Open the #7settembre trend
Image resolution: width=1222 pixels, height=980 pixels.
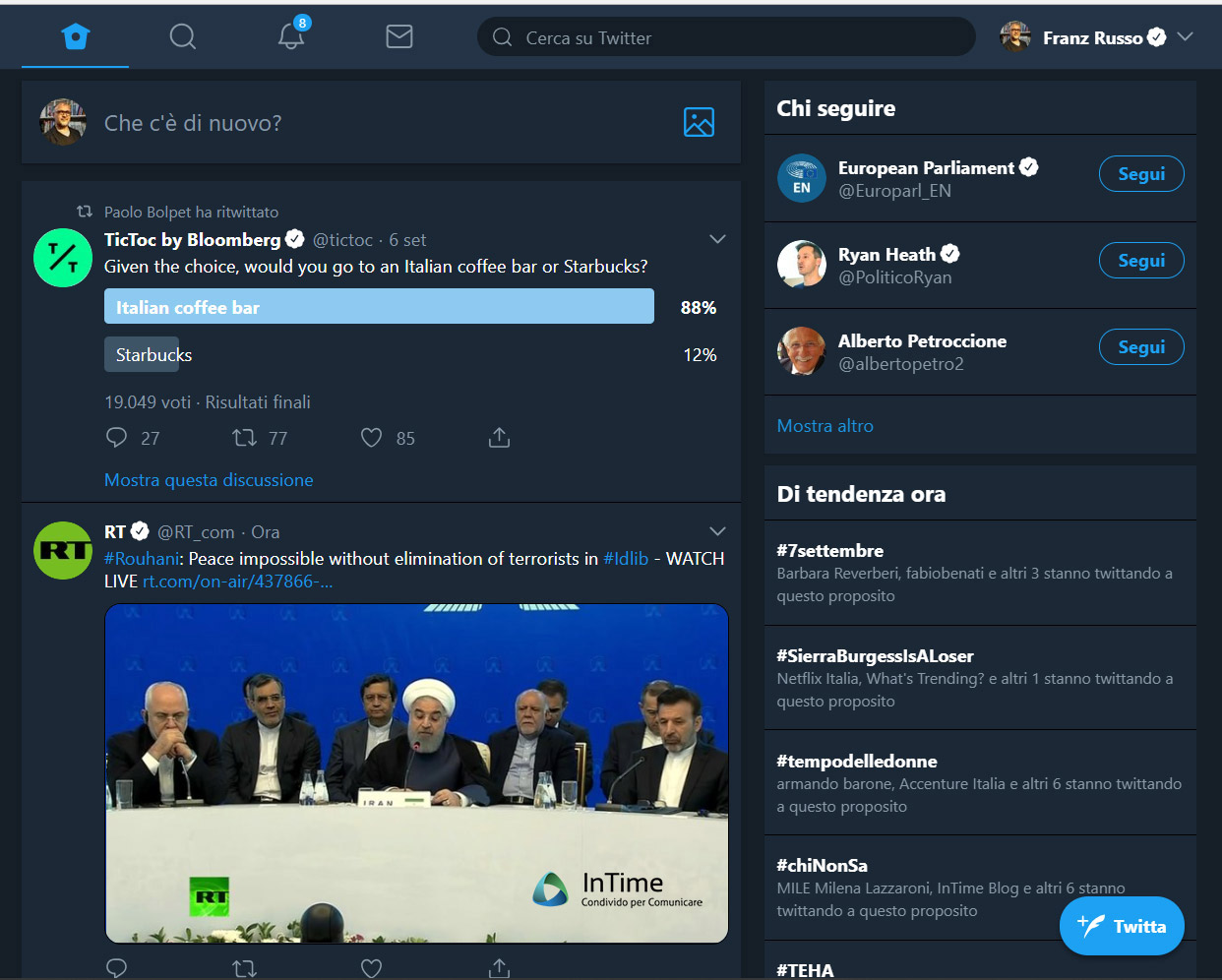click(x=829, y=551)
